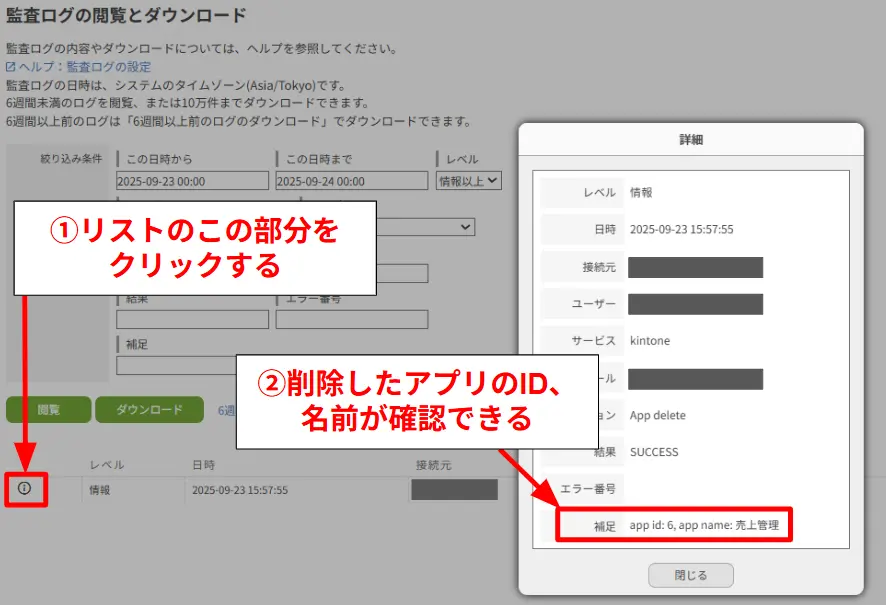Click the 補足 value showing app id: 6

[x=704, y=525]
